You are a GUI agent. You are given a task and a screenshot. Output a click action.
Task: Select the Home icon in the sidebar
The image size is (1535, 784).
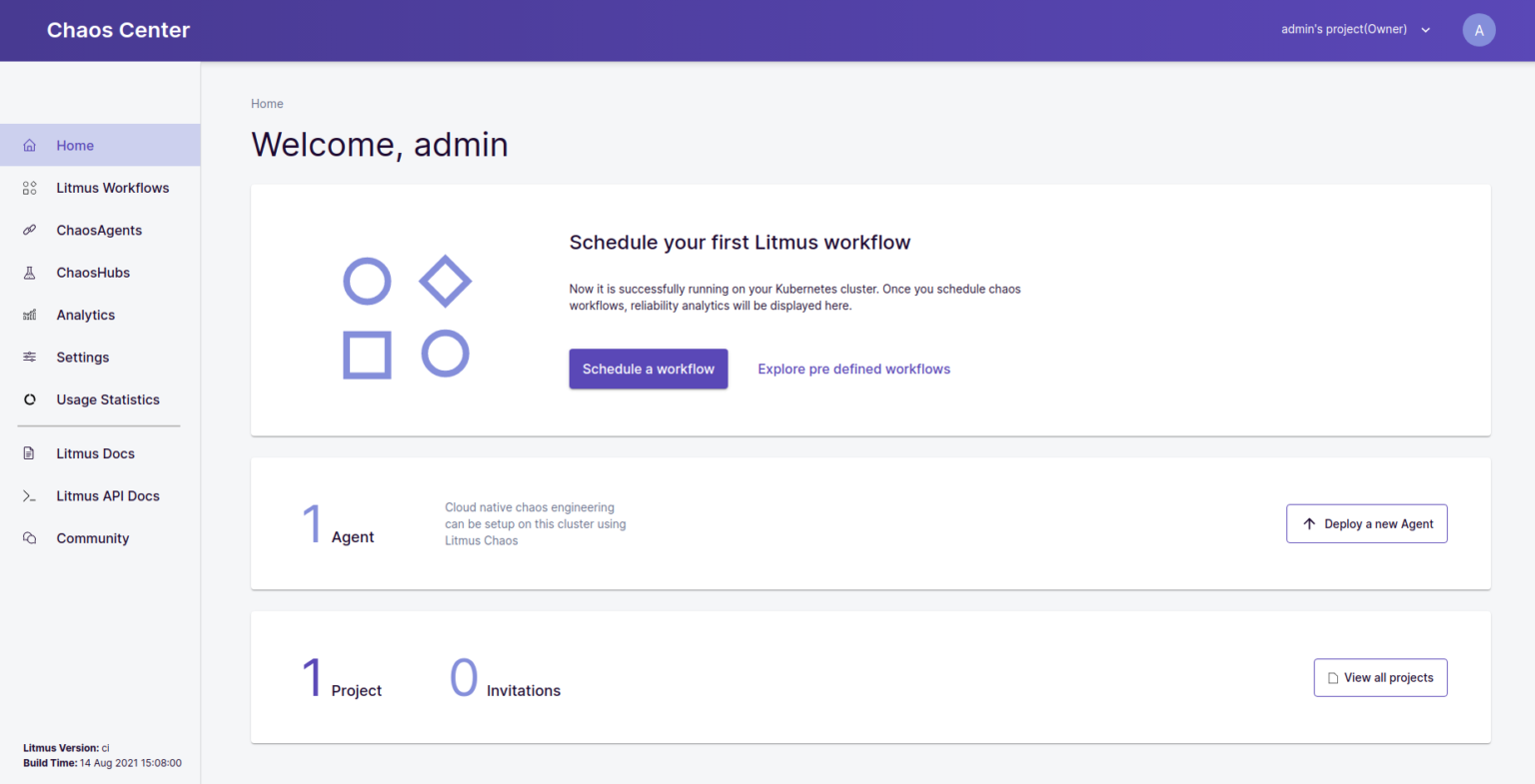click(28, 145)
